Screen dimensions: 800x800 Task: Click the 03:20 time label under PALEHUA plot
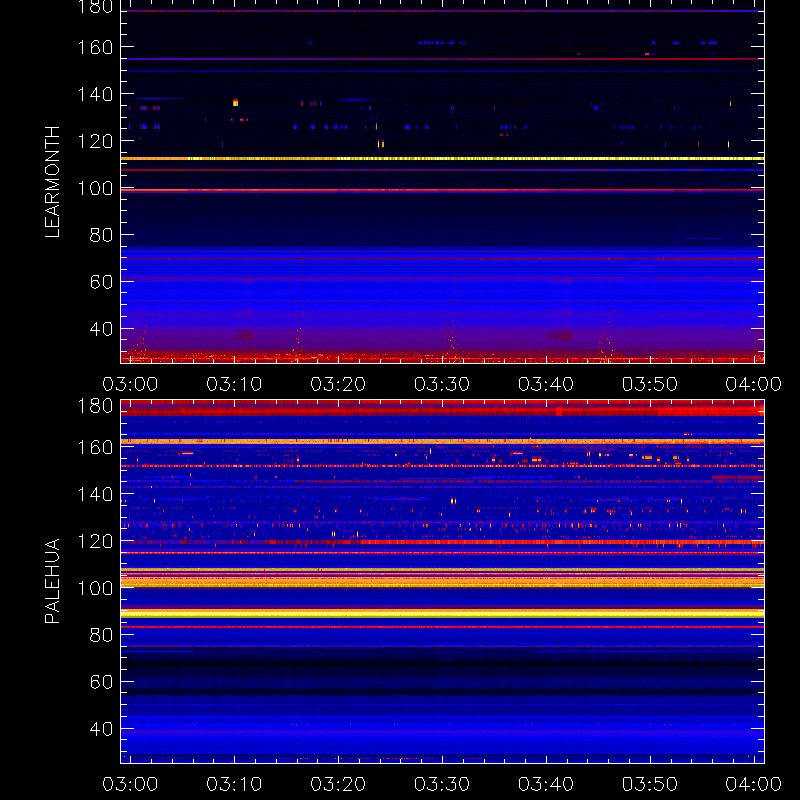(338, 784)
